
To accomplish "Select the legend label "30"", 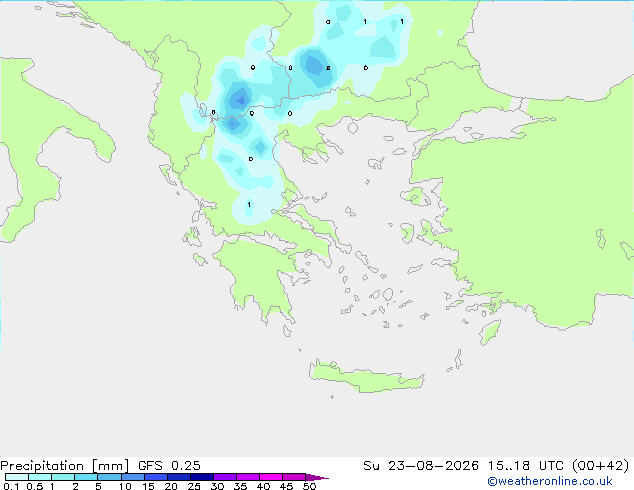I will click(217, 486).
